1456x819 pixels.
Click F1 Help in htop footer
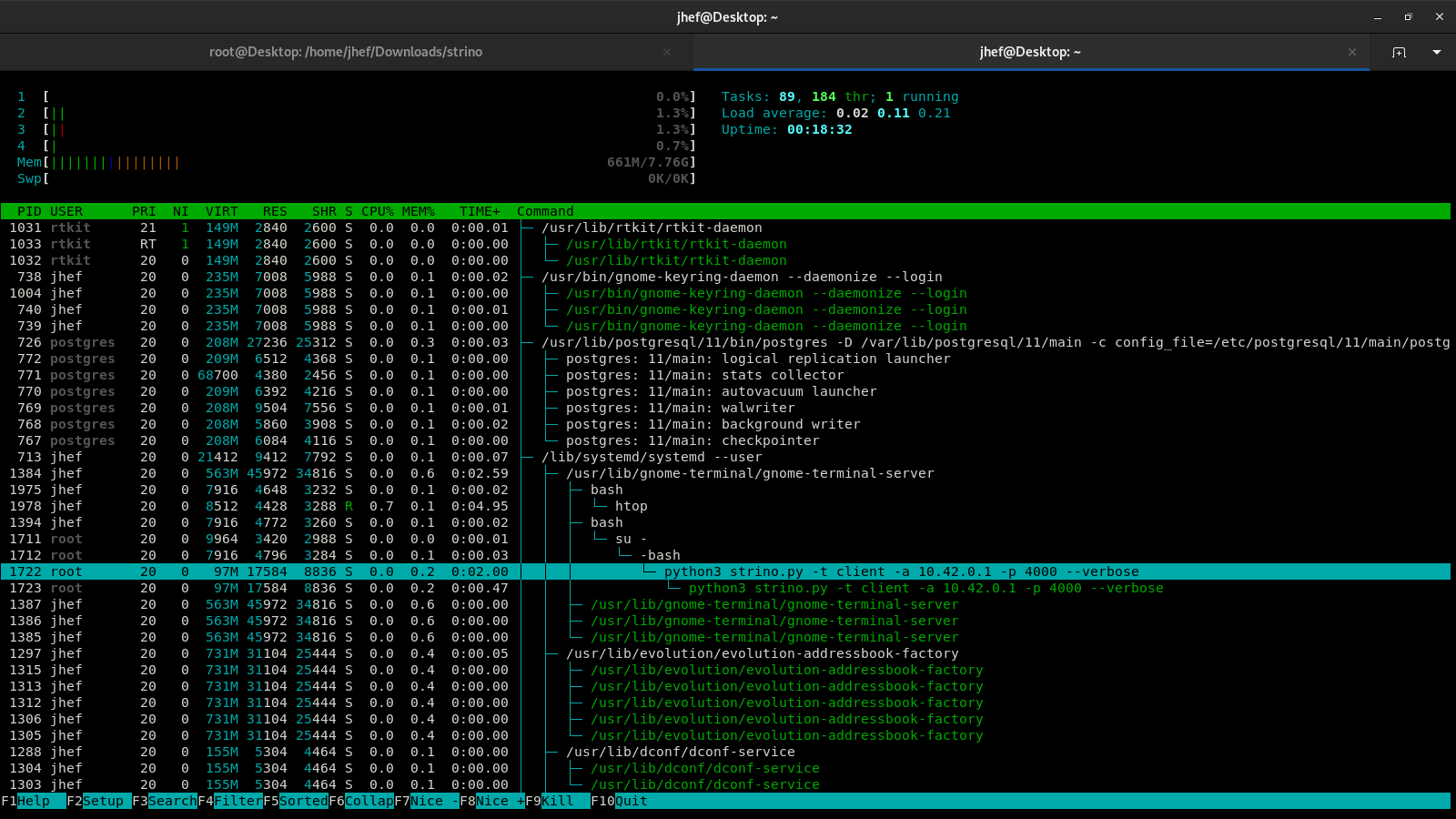[34, 802]
